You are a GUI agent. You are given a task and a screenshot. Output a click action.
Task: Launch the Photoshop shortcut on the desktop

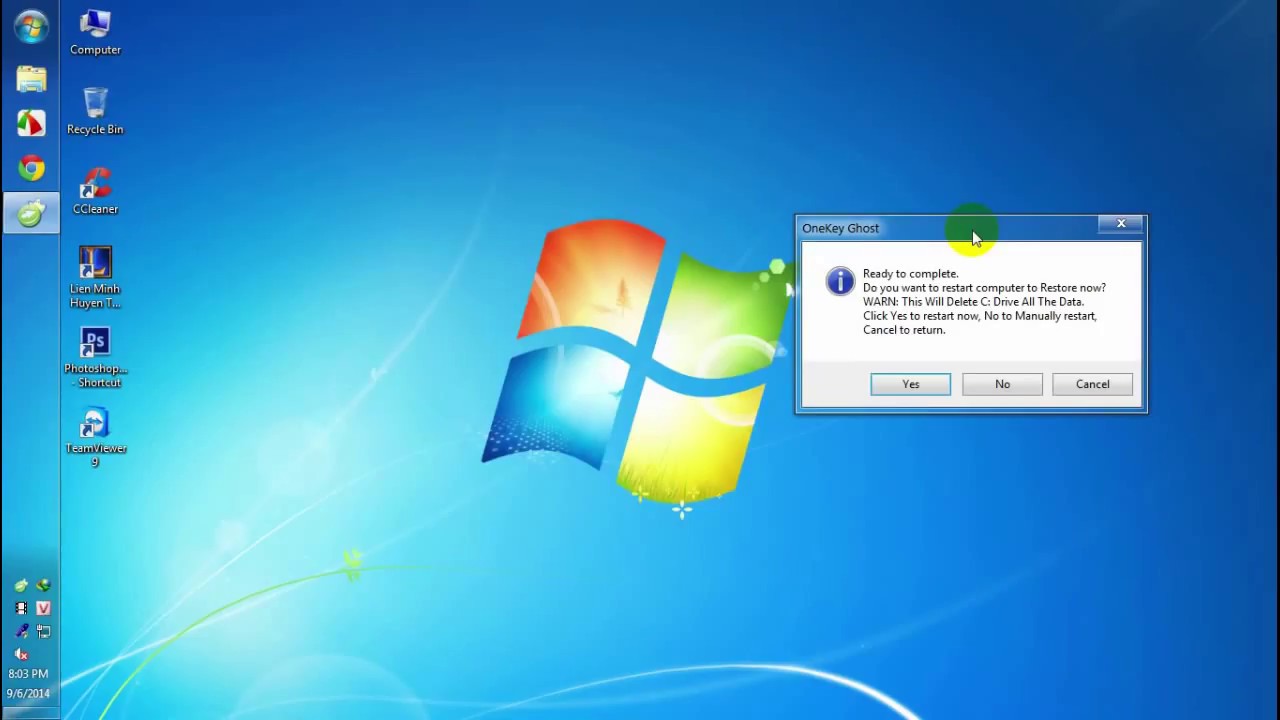tap(95, 357)
